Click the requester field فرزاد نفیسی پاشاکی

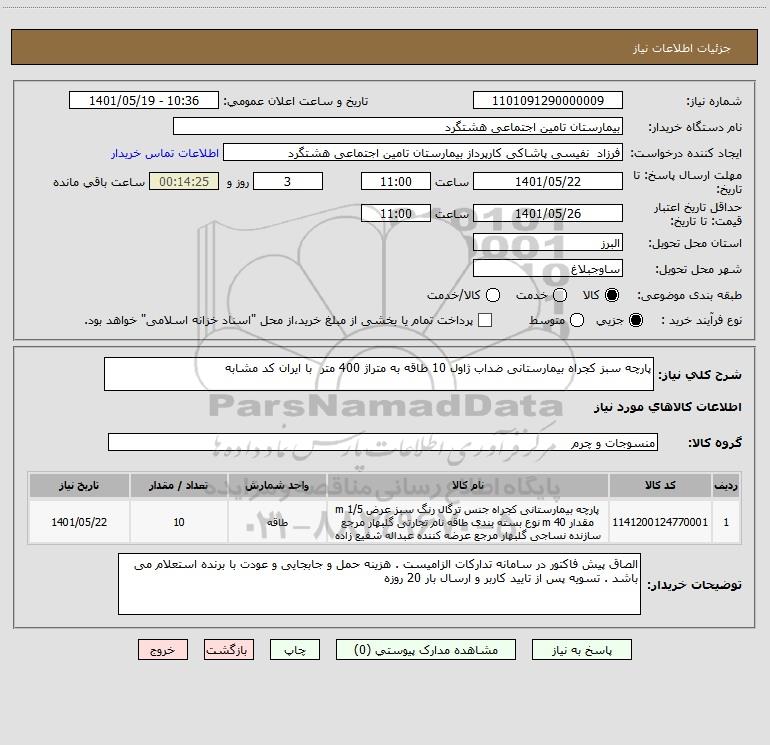point(423,152)
